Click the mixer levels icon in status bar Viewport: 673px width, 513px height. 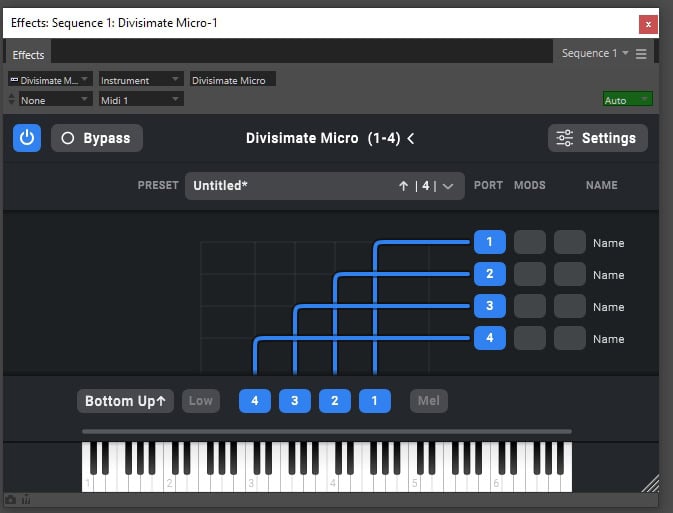coord(26,500)
